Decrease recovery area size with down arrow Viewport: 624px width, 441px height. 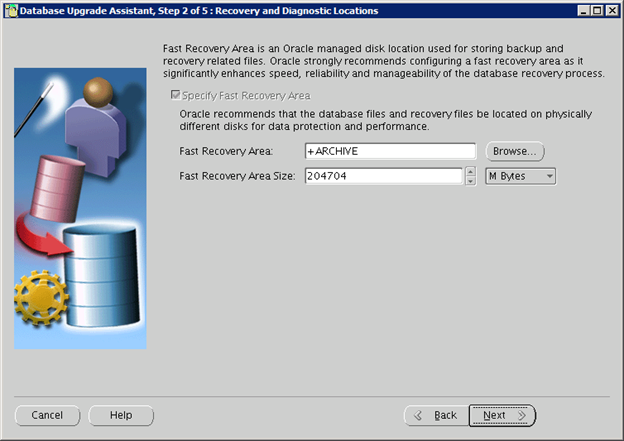click(x=470, y=181)
